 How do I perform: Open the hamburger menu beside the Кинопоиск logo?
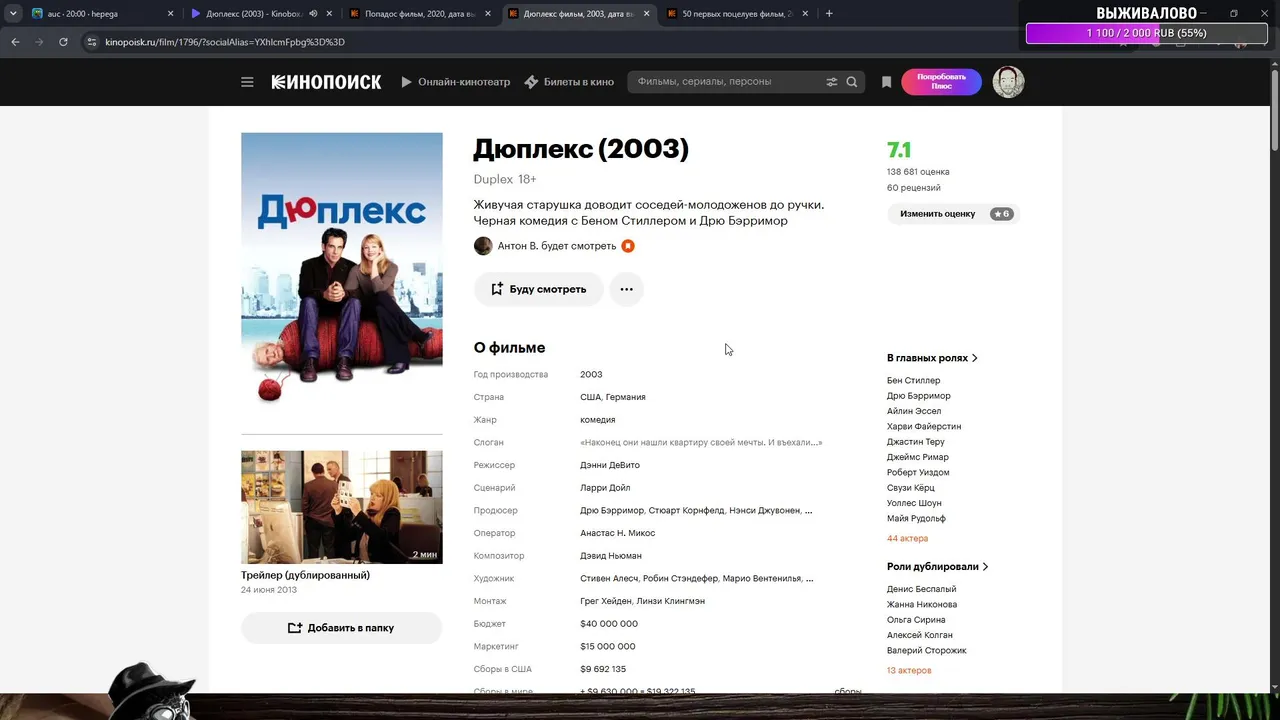pyautogui.click(x=247, y=82)
